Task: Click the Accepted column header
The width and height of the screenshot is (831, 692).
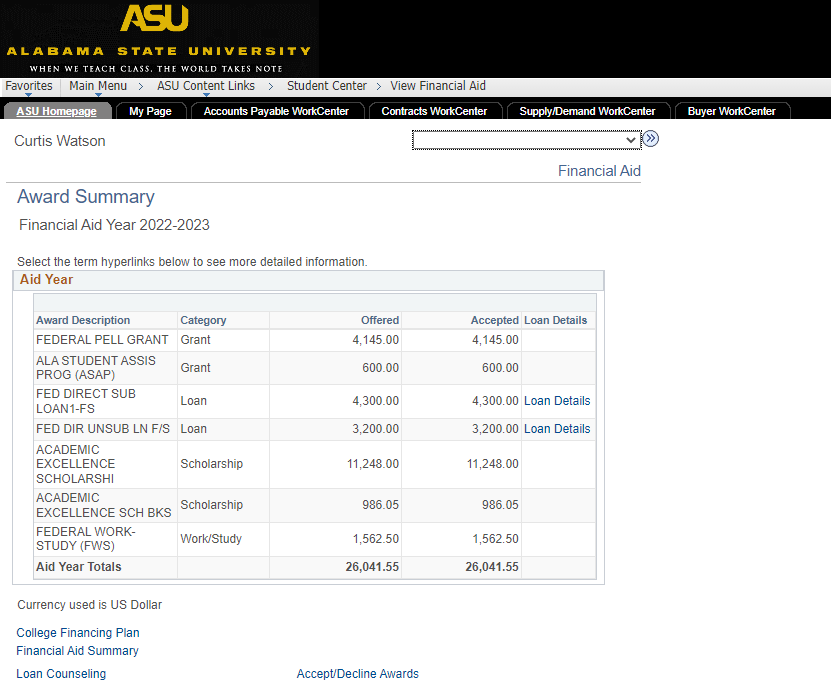Action: (494, 320)
